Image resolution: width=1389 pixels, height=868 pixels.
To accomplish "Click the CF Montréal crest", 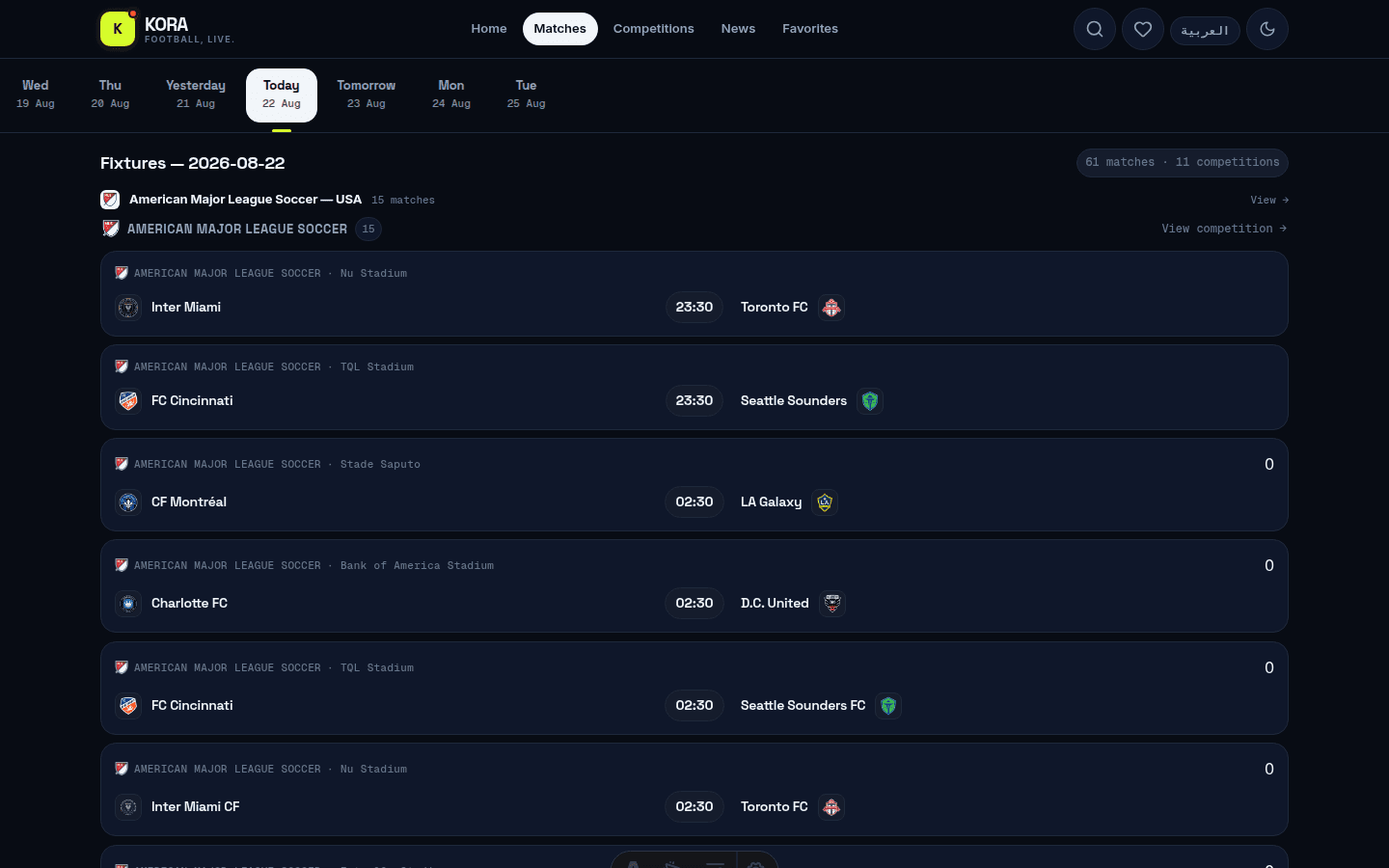I will (128, 502).
